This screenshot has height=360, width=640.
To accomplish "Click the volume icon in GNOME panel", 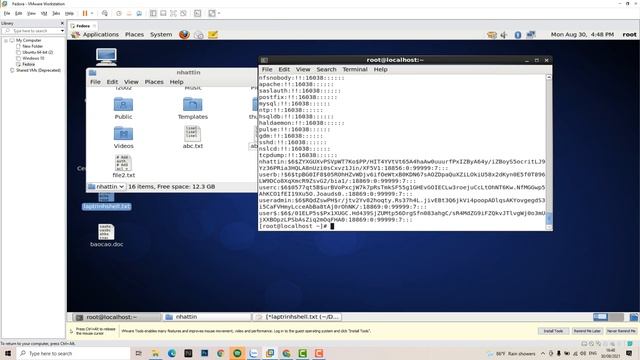I will point(504,35).
